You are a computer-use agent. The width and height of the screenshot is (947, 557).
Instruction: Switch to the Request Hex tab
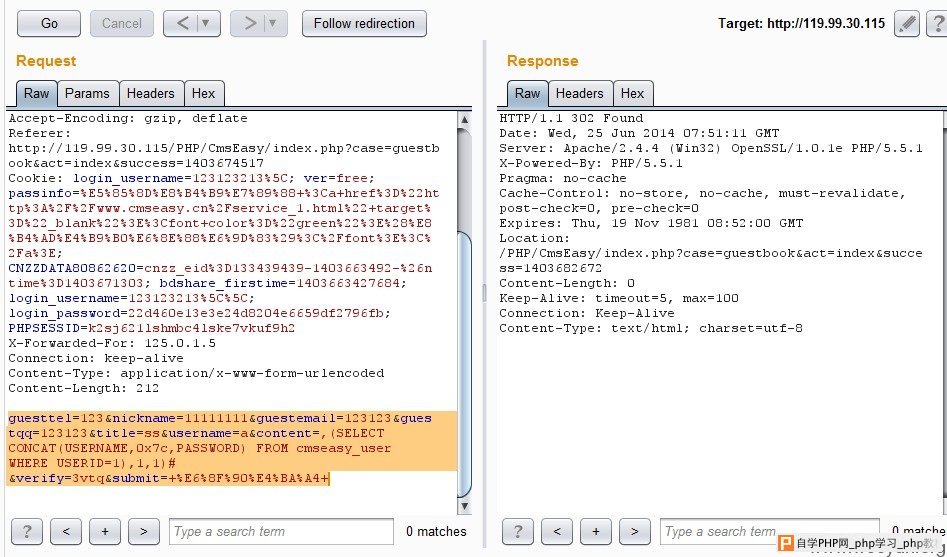(204, 94)
